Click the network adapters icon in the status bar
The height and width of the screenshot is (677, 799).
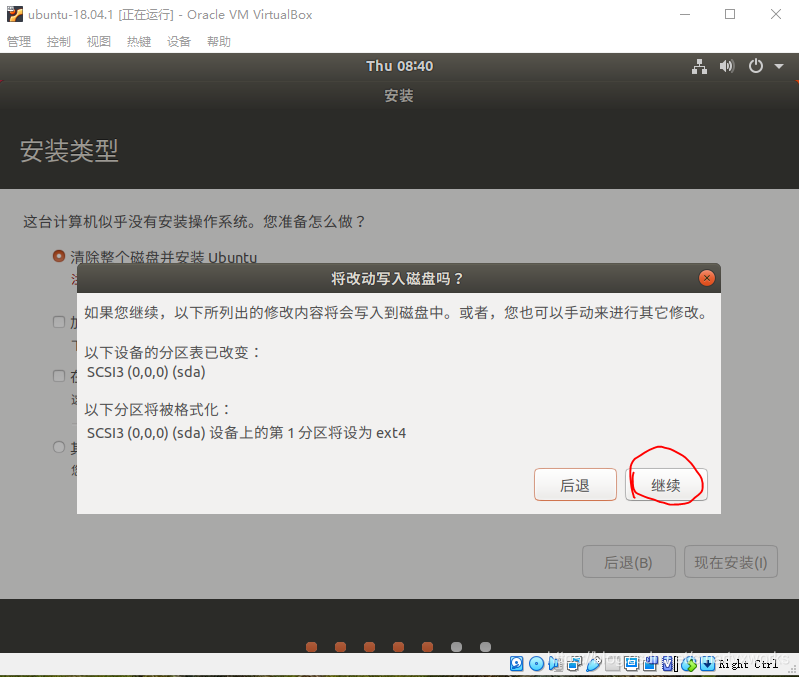pyautogui.click(x=574, y=663)
